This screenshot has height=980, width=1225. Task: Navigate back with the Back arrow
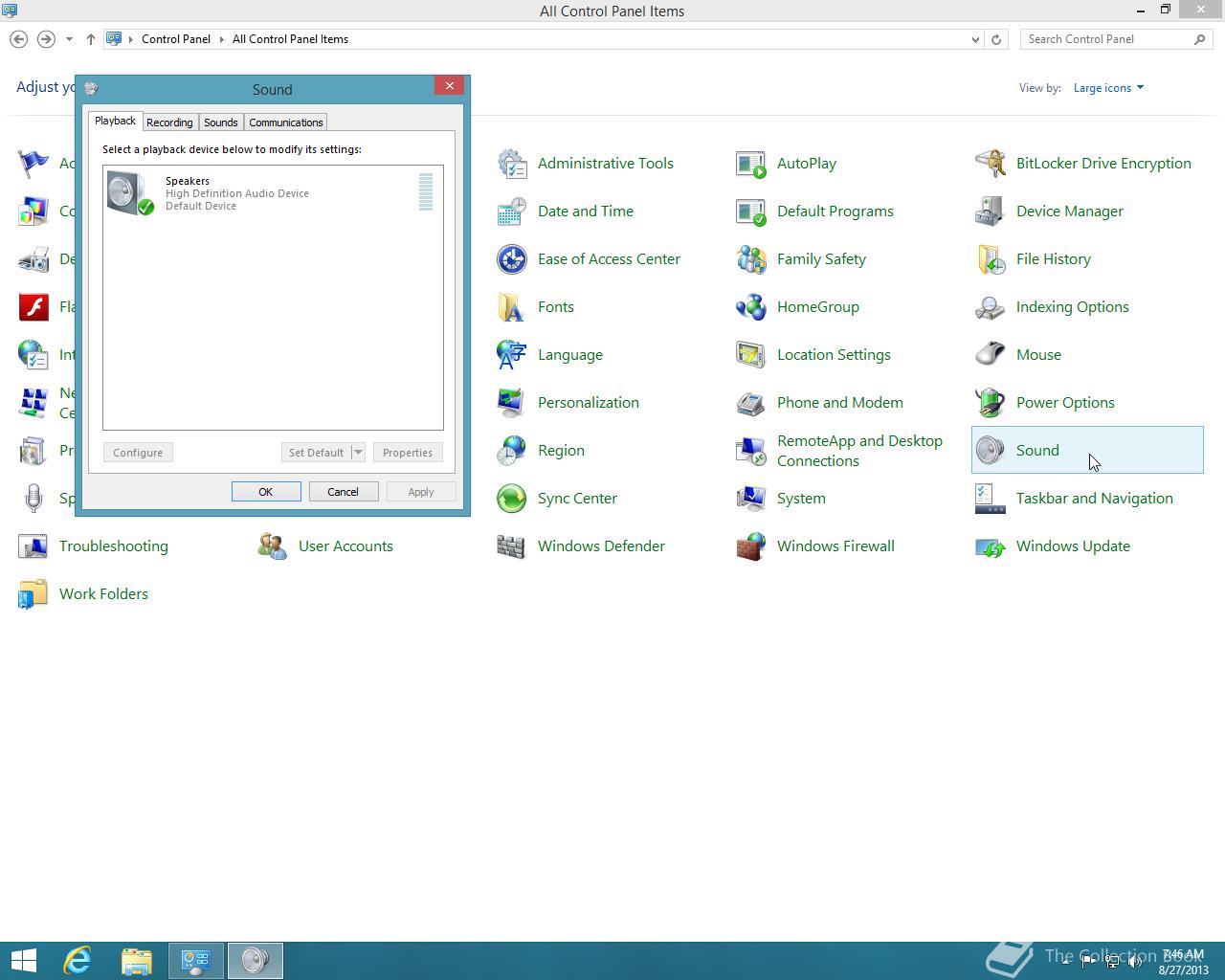(18, 39)
